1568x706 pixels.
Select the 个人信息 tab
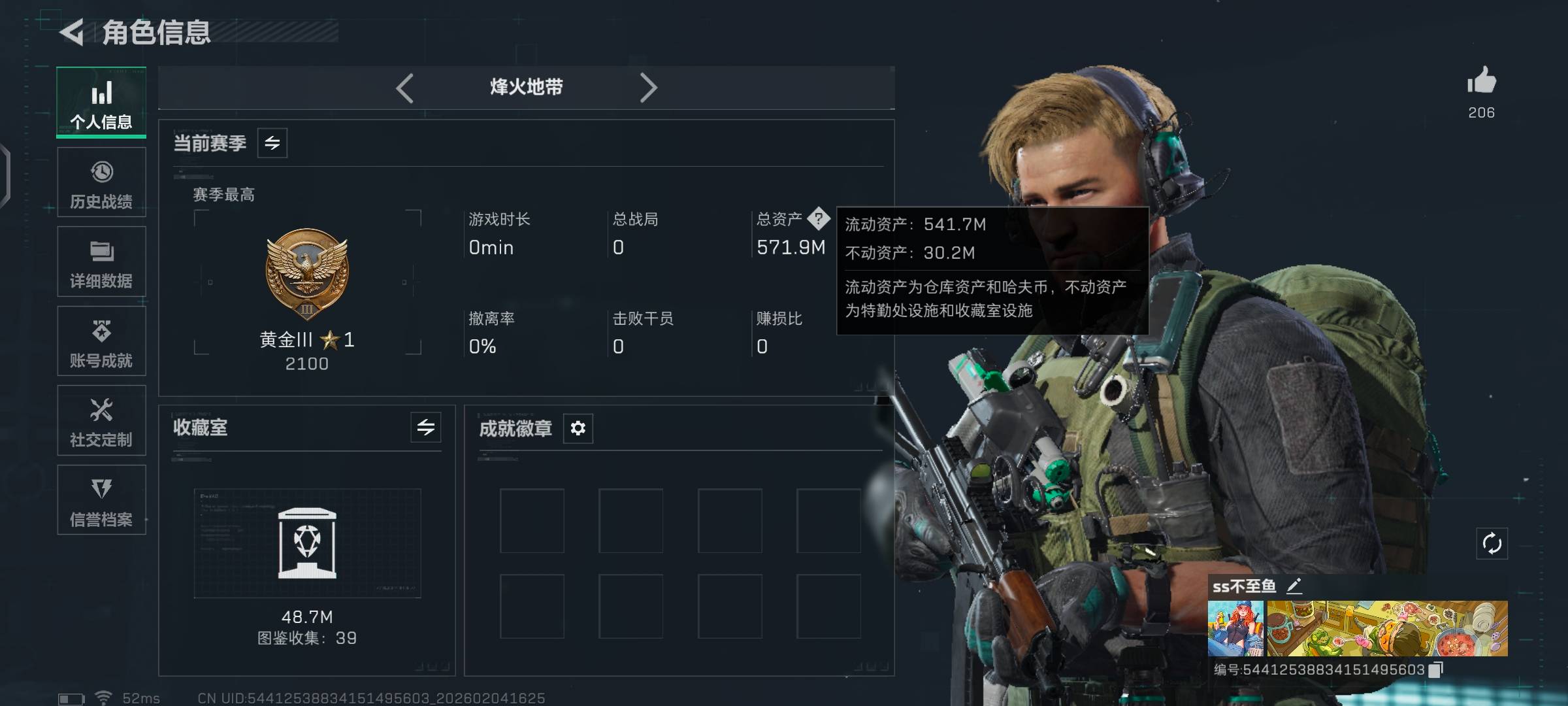101,103
